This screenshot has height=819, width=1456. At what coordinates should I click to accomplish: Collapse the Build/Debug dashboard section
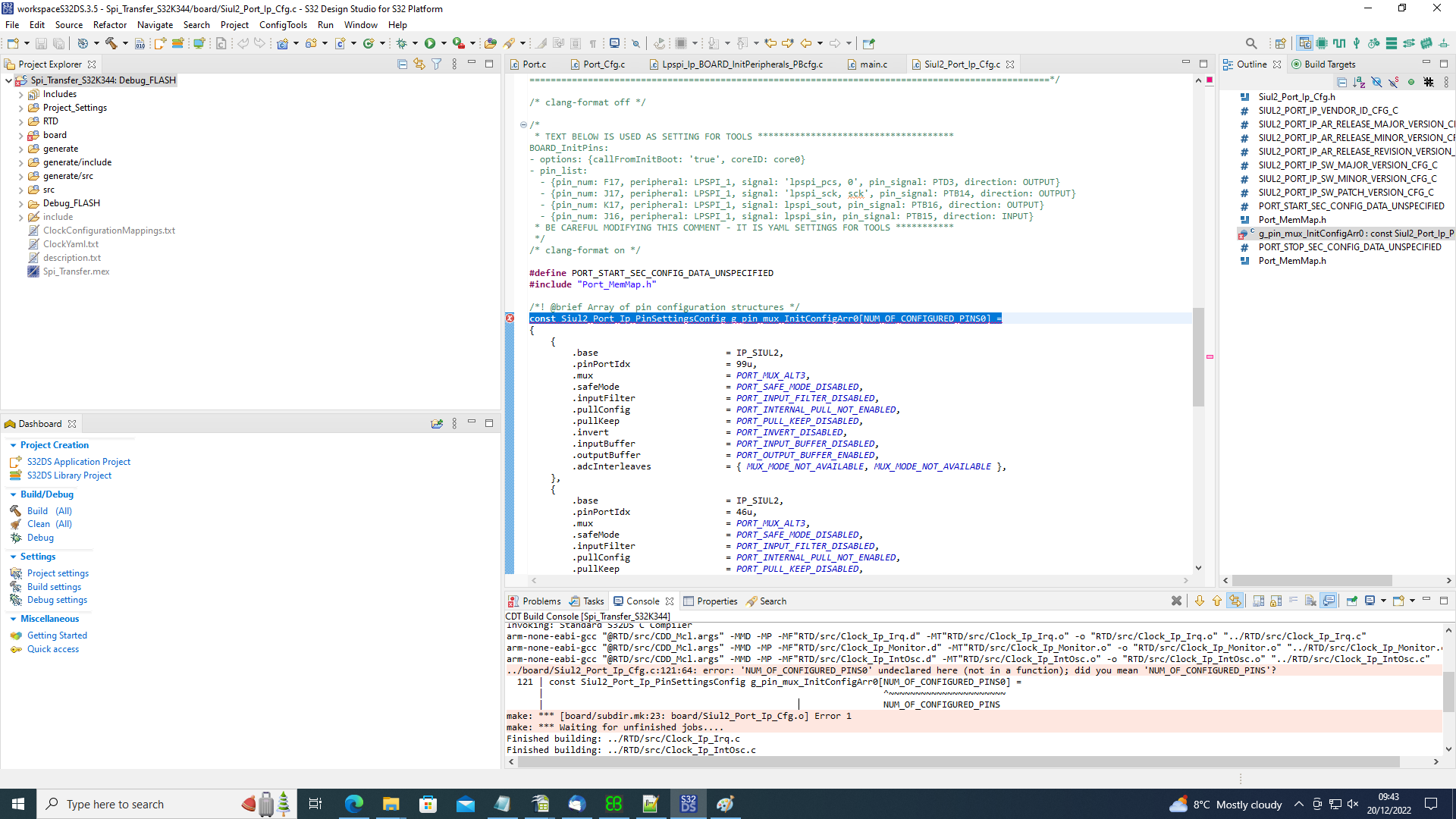pos(13,494)
